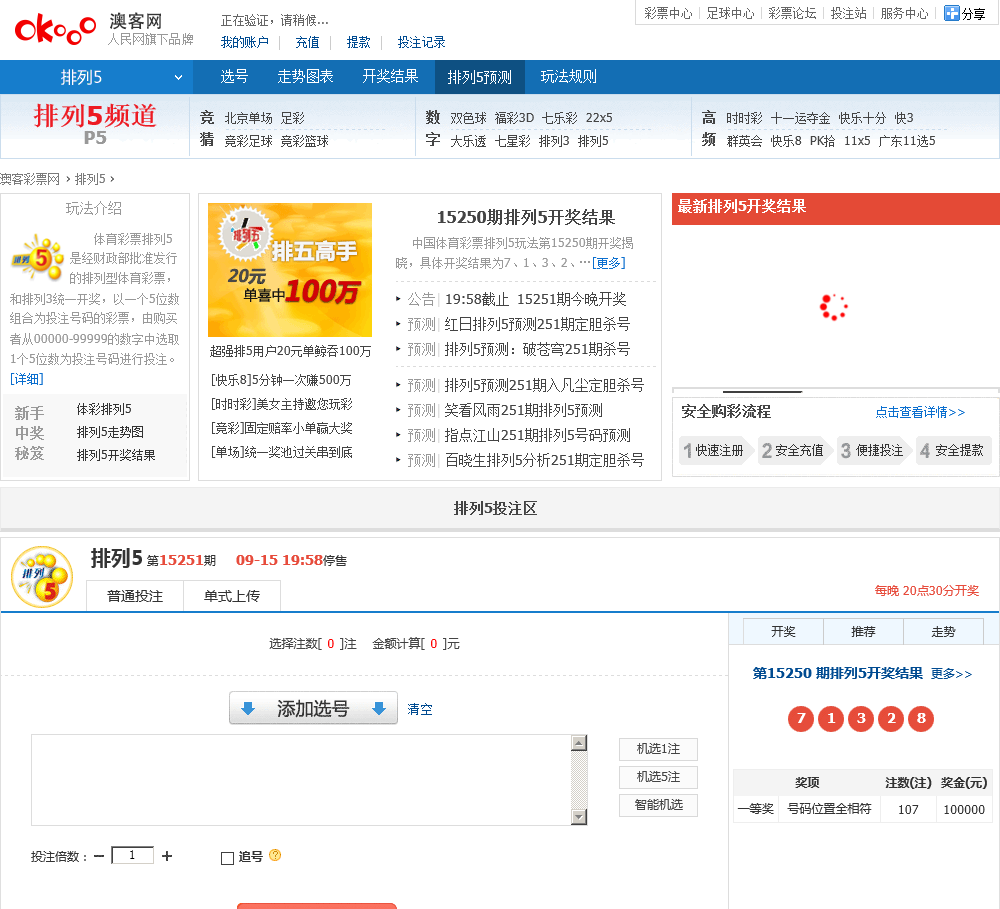Open 投注记录 link
This screenshot has width=1000, height=909.
click(422, 43)
